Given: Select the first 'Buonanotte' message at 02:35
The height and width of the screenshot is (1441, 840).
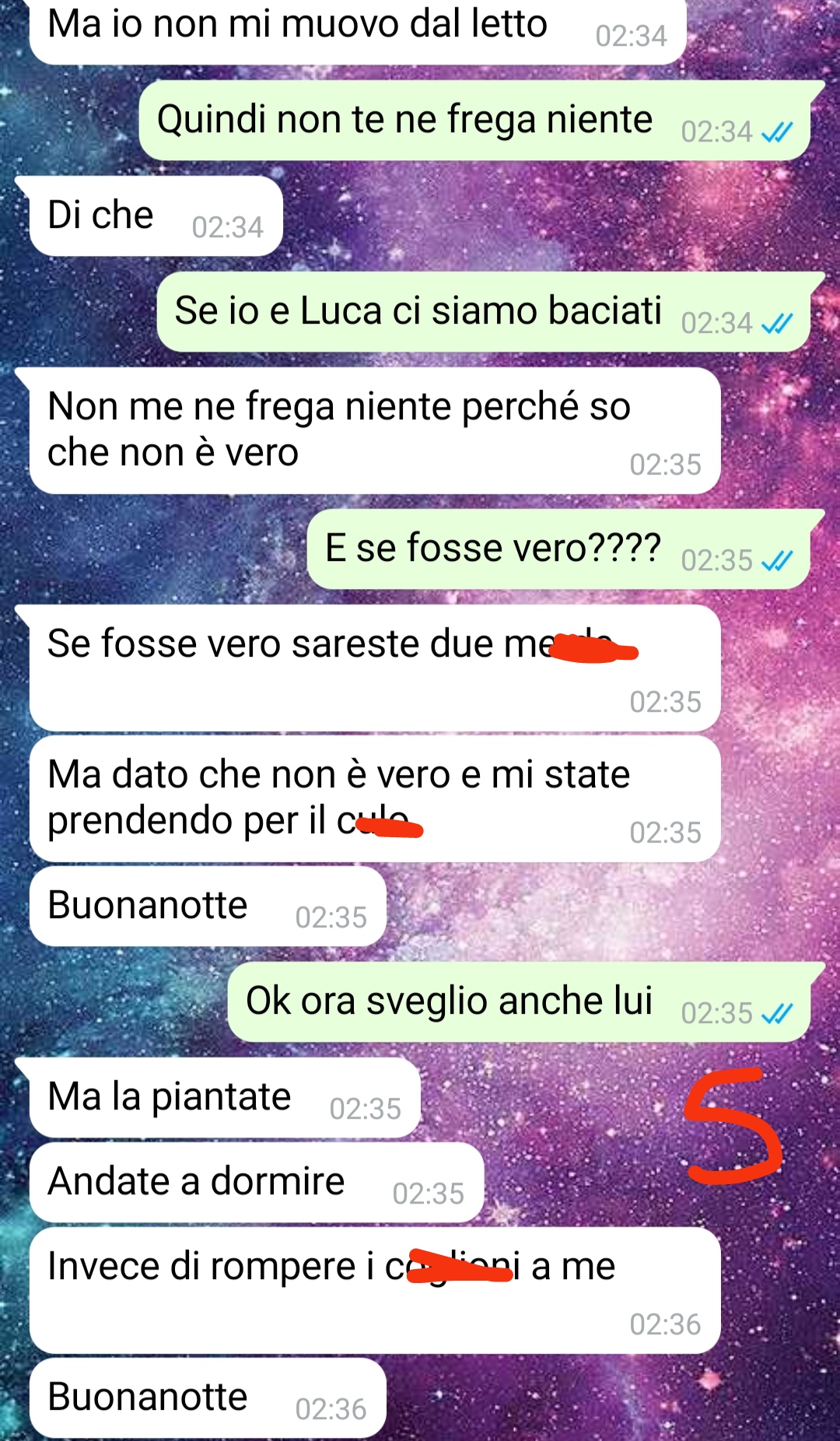Looking at the screenshot, I should [208, 906].
